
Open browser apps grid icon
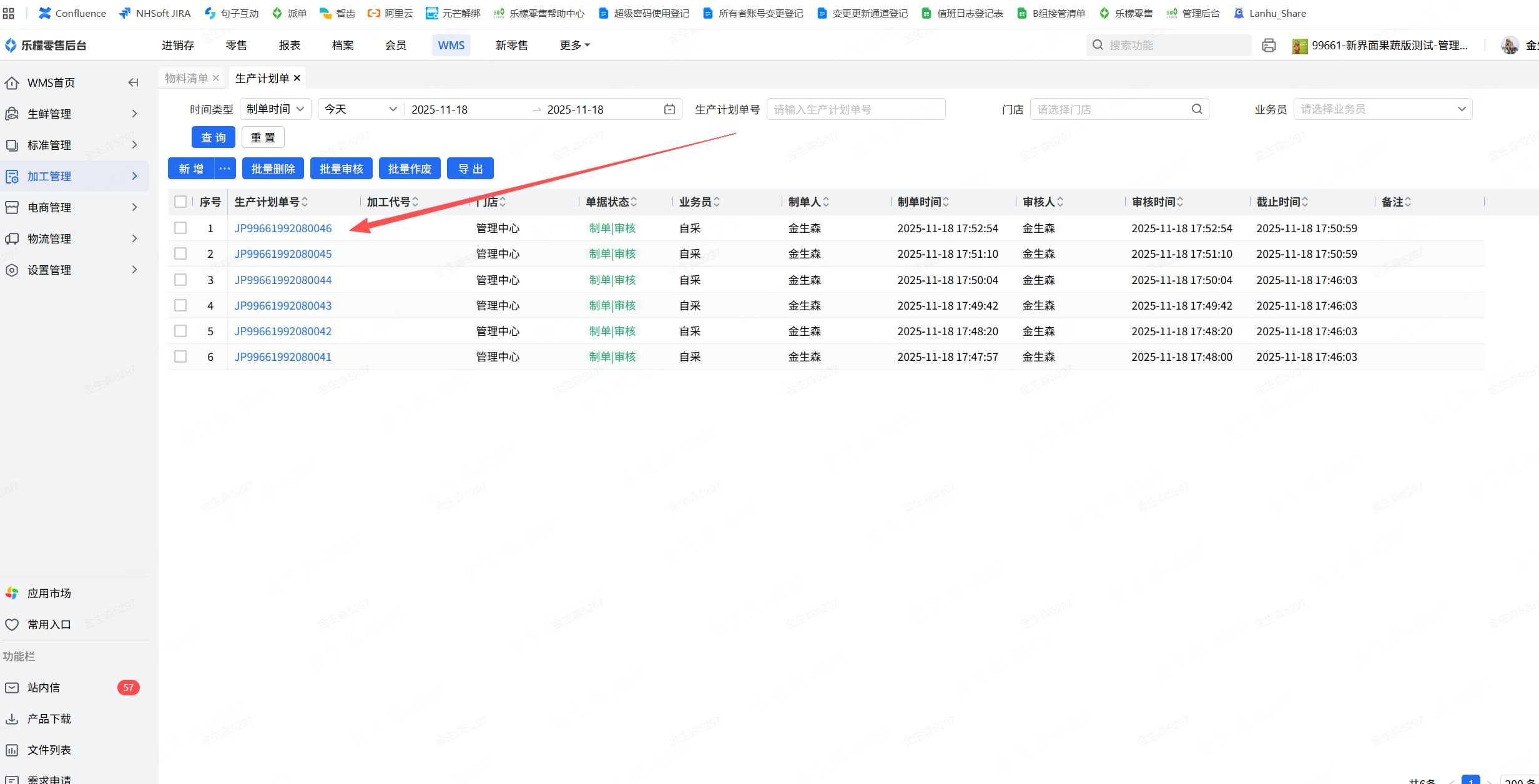point(9,13)
